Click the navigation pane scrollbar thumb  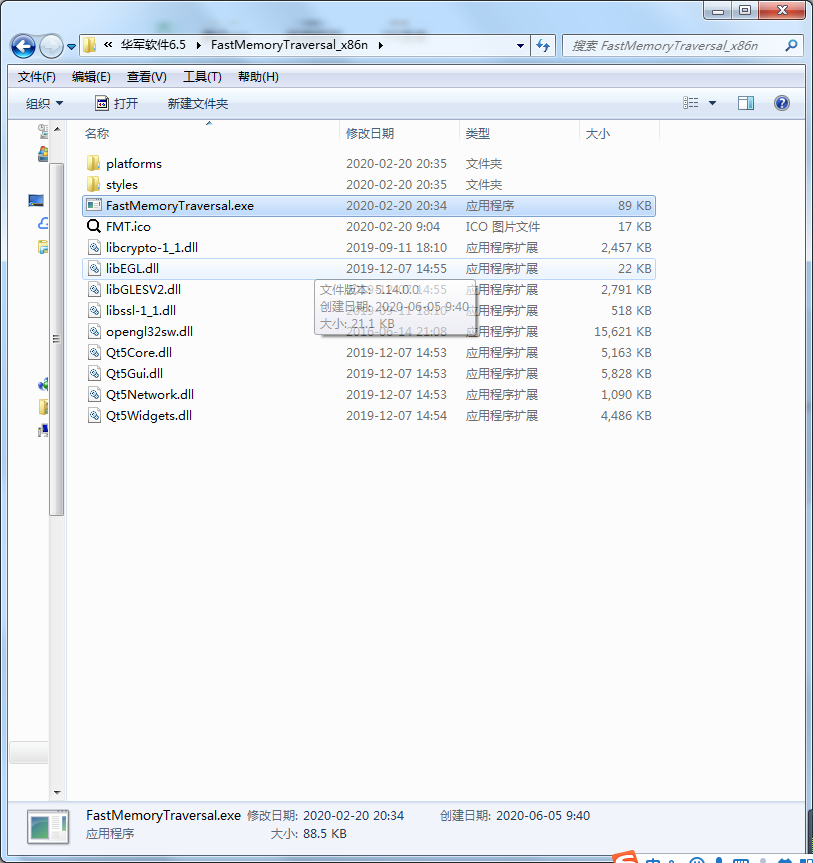[x=57, y=339]
